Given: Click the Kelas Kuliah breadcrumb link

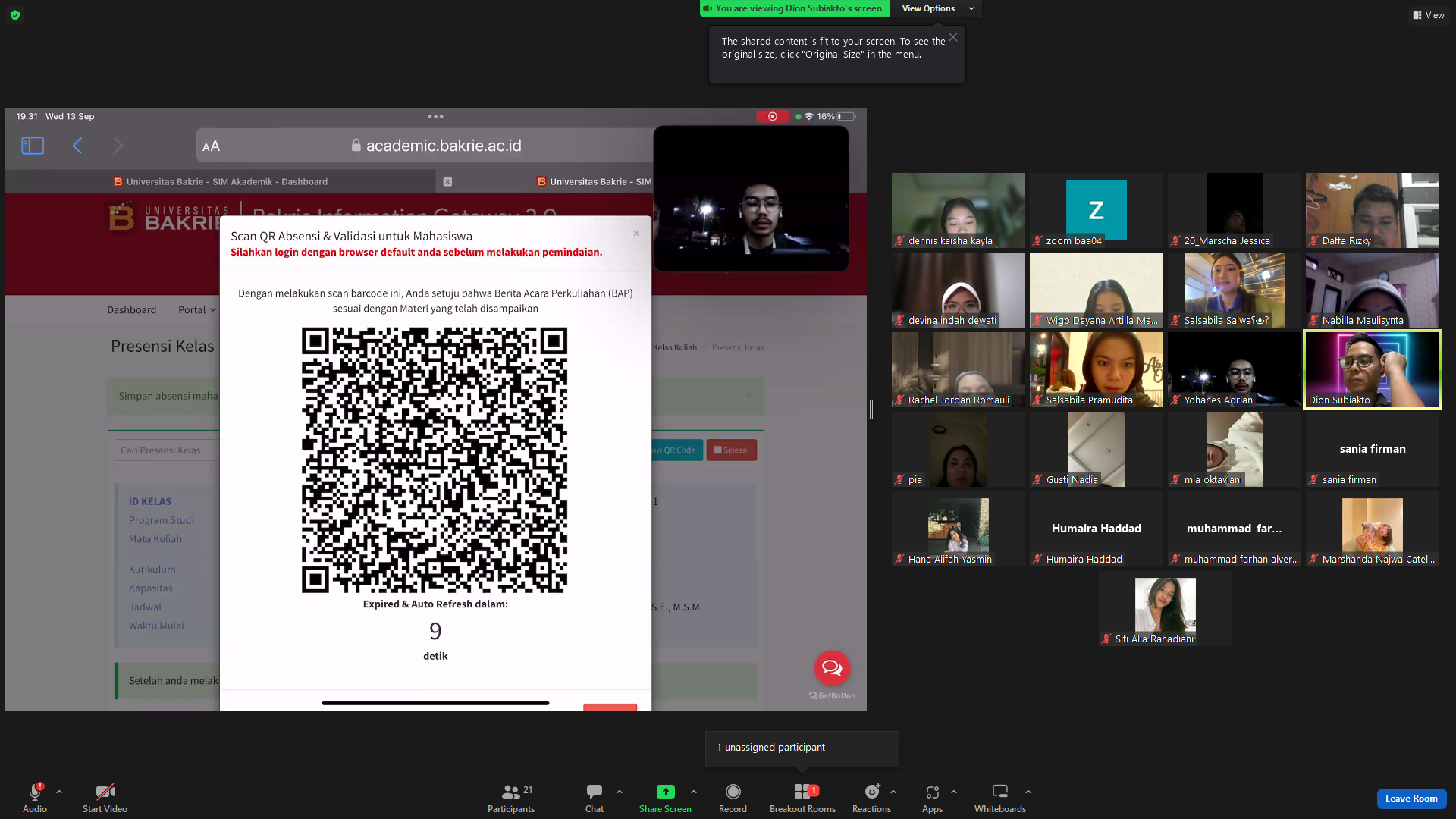Looking at the screenshot, I should [x=675, y=348].
